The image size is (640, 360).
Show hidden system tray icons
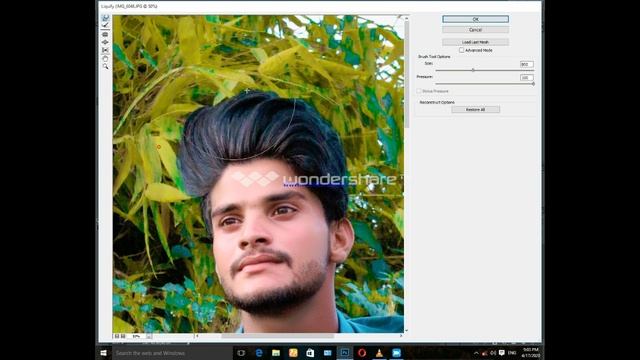[476, 353]
